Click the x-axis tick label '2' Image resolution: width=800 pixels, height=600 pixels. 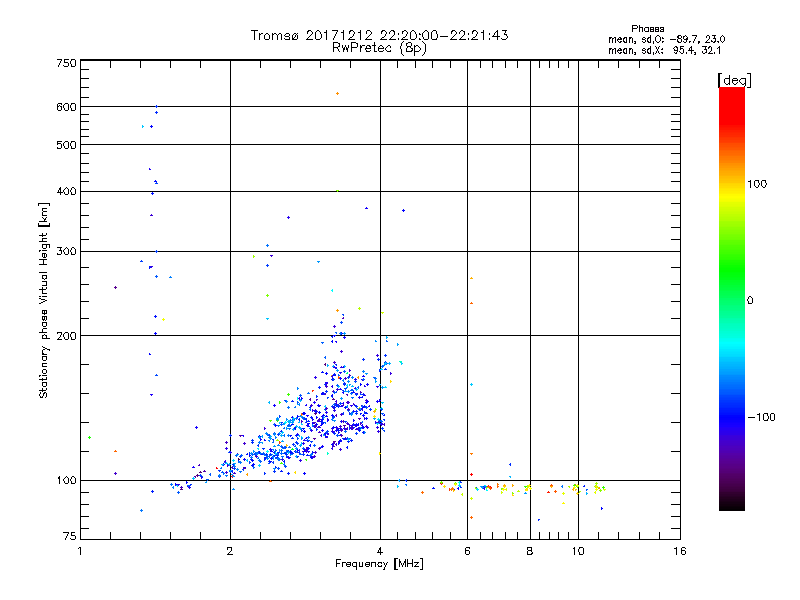coord(230,551)
